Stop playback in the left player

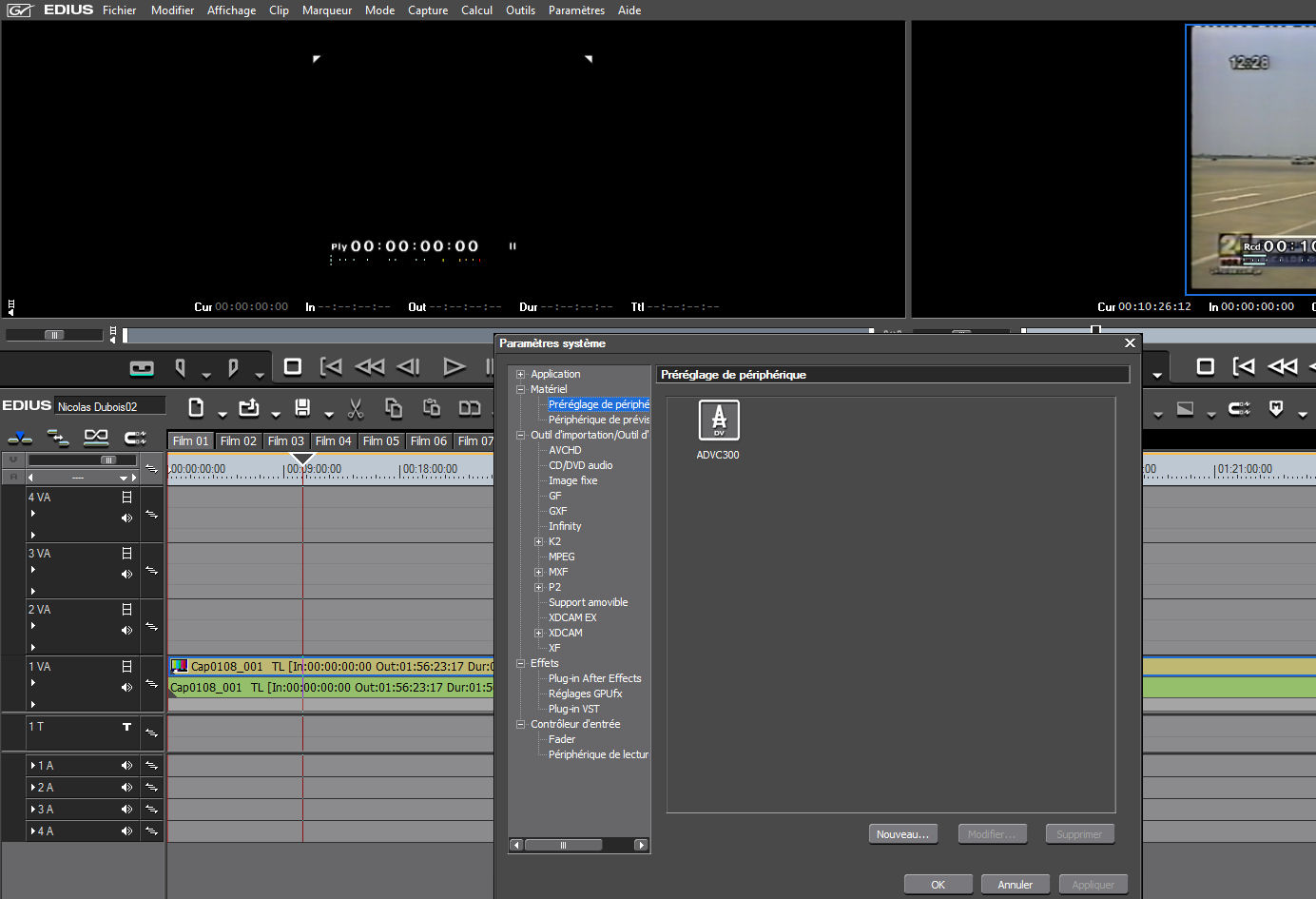point(293,366)
